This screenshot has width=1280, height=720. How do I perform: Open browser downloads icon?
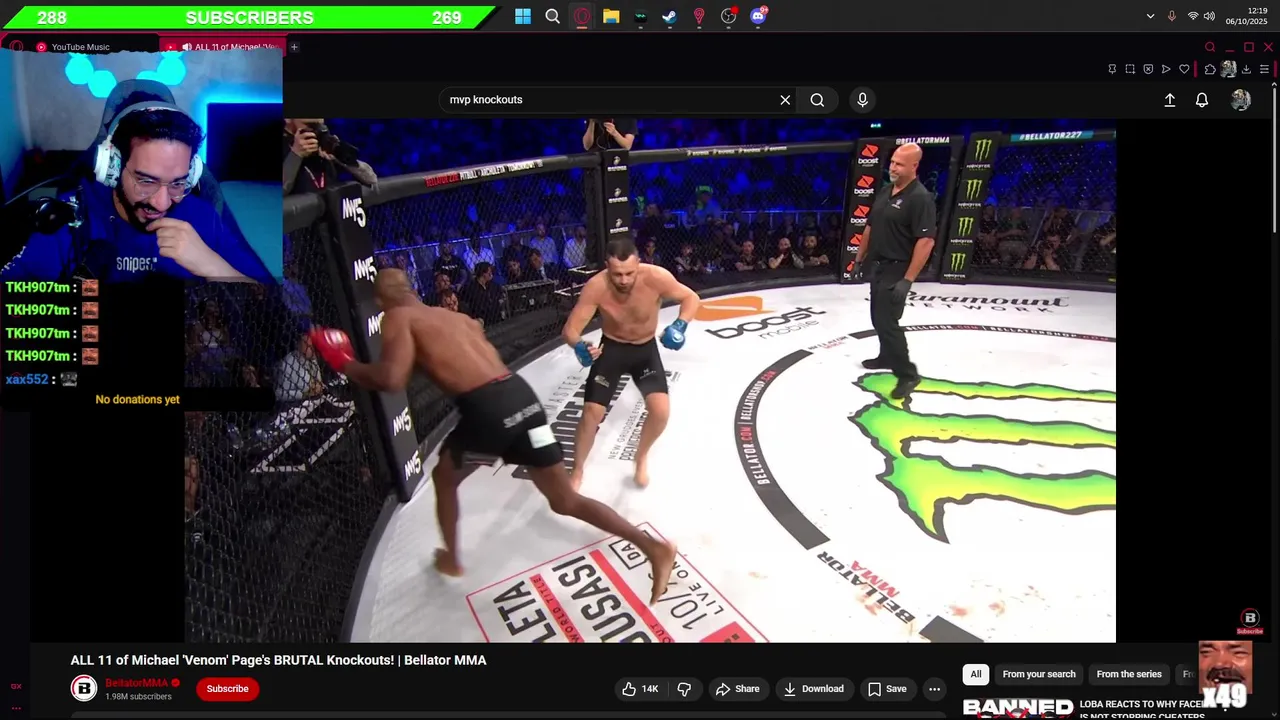click(1247, 69)
